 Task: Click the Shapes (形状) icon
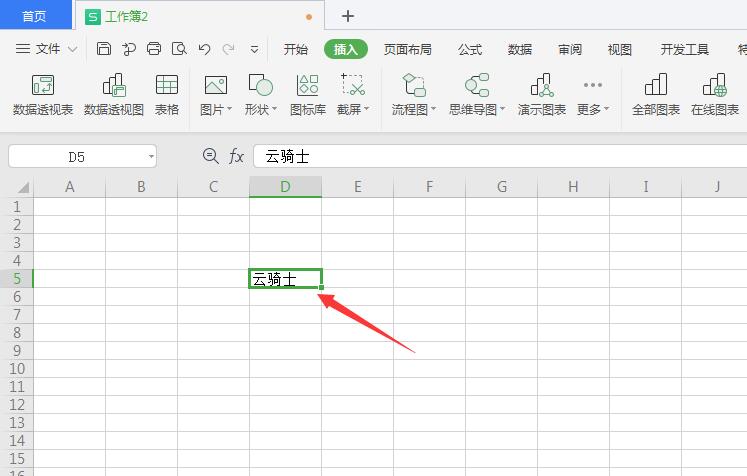point(260,85)
